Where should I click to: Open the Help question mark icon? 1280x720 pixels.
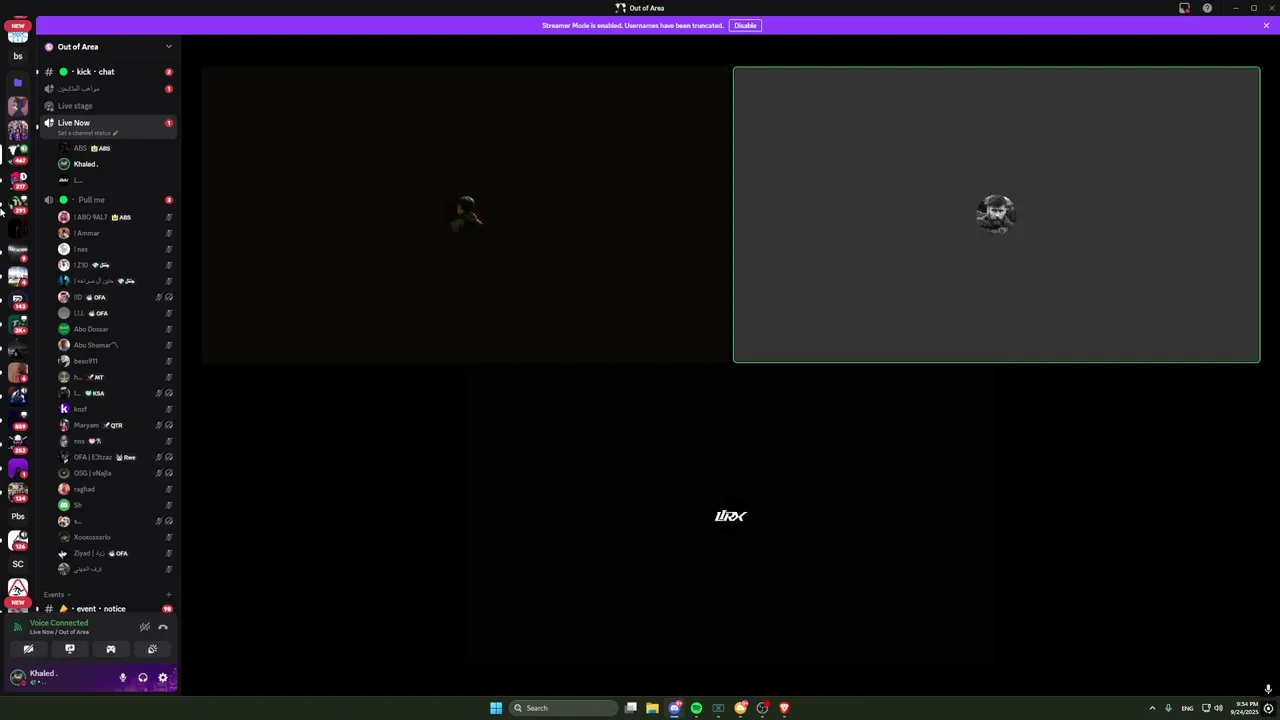(x=1207, y=8)
